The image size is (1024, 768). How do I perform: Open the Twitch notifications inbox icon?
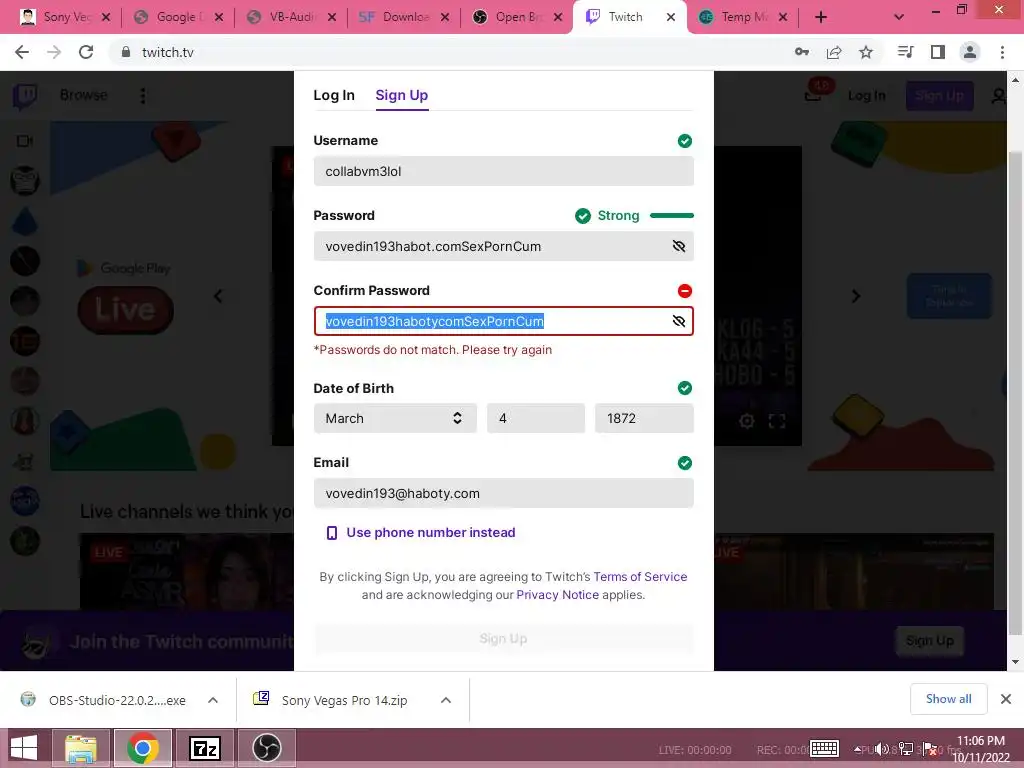[x=814, y=95]
